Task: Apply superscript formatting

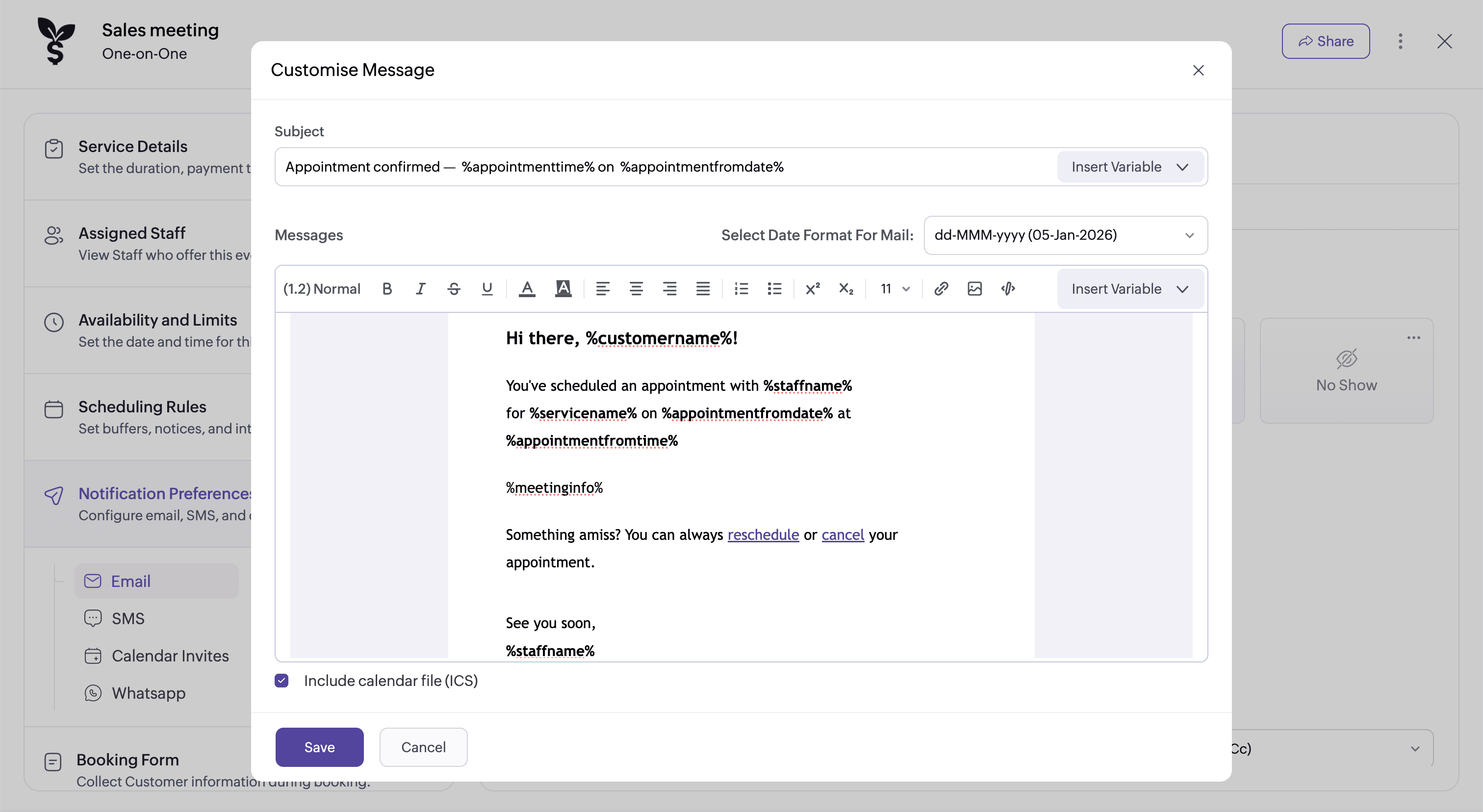Action: [x=812, y=289]
